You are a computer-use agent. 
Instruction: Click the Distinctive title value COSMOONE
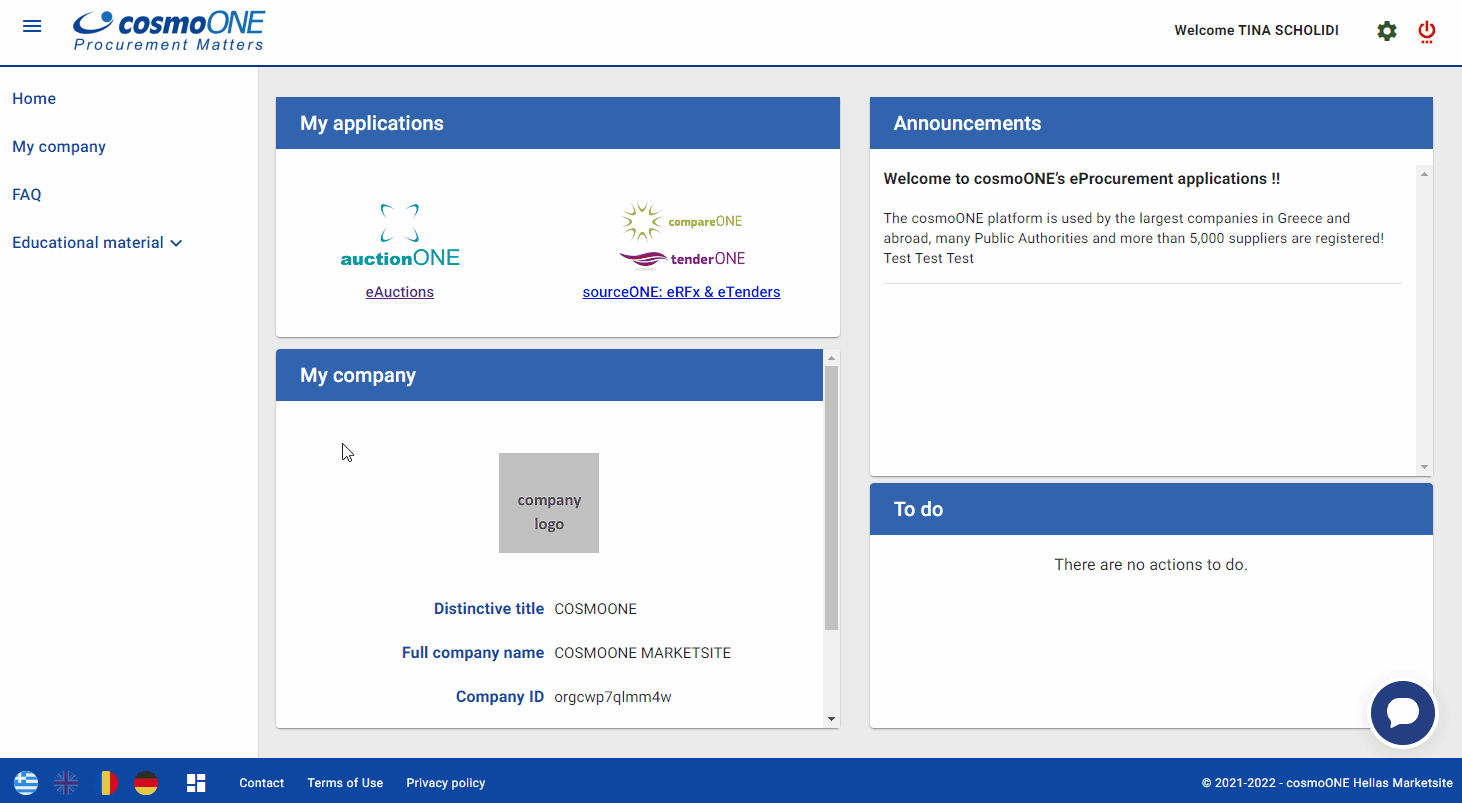596,609
